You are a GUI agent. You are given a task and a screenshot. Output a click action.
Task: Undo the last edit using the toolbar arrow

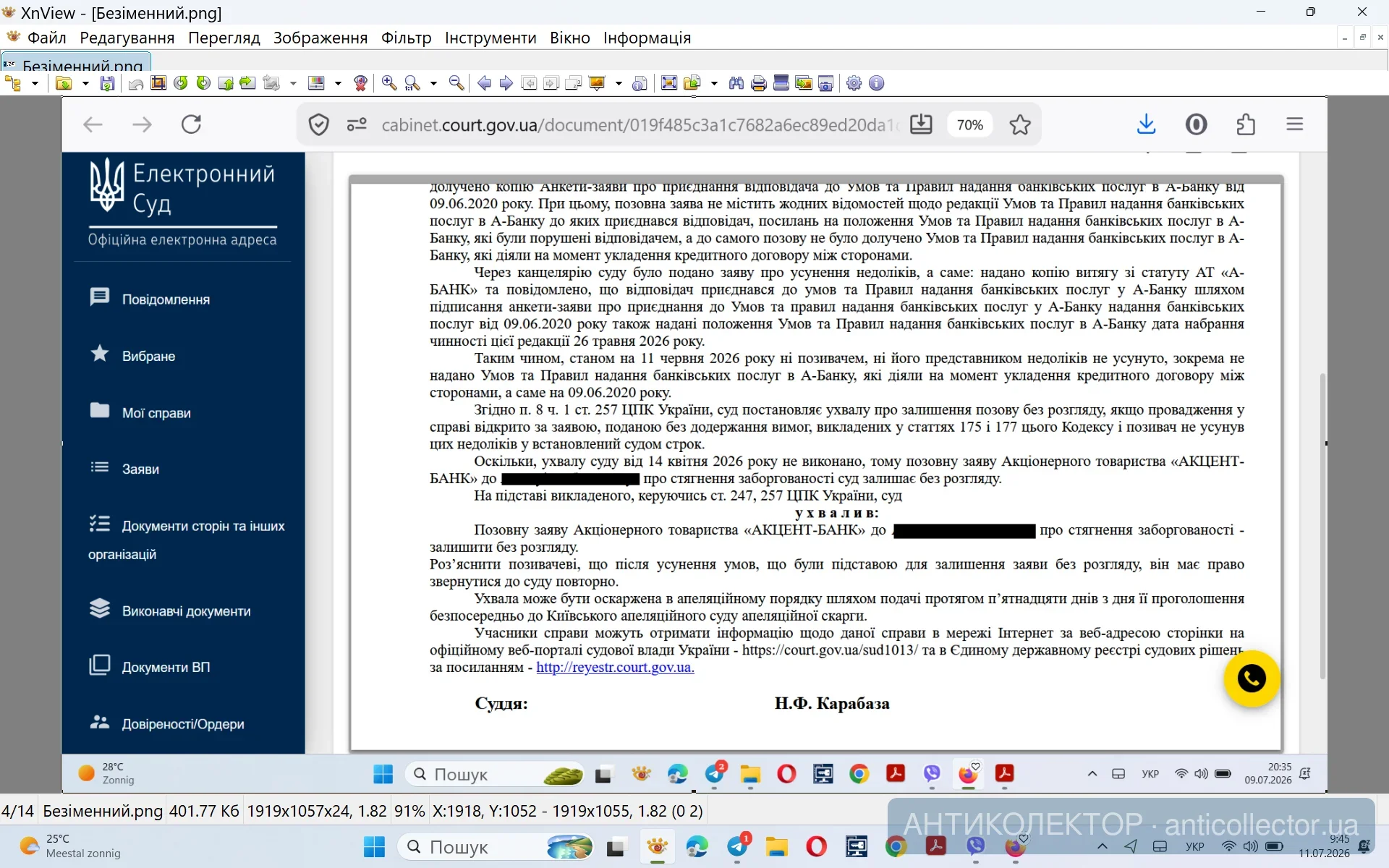136,84
